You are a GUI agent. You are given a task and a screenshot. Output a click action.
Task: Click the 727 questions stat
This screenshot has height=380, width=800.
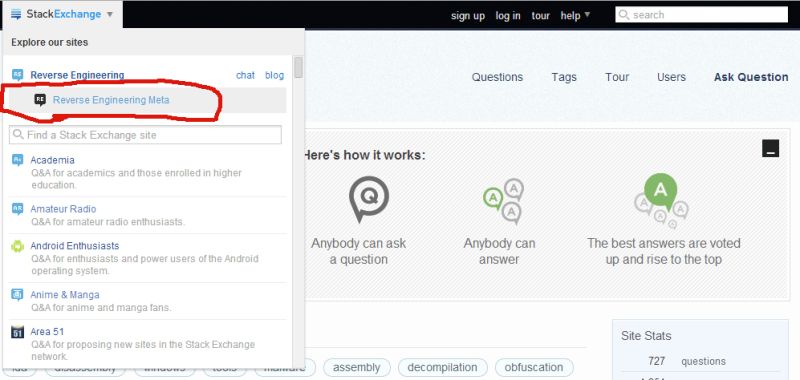[687, 361]
